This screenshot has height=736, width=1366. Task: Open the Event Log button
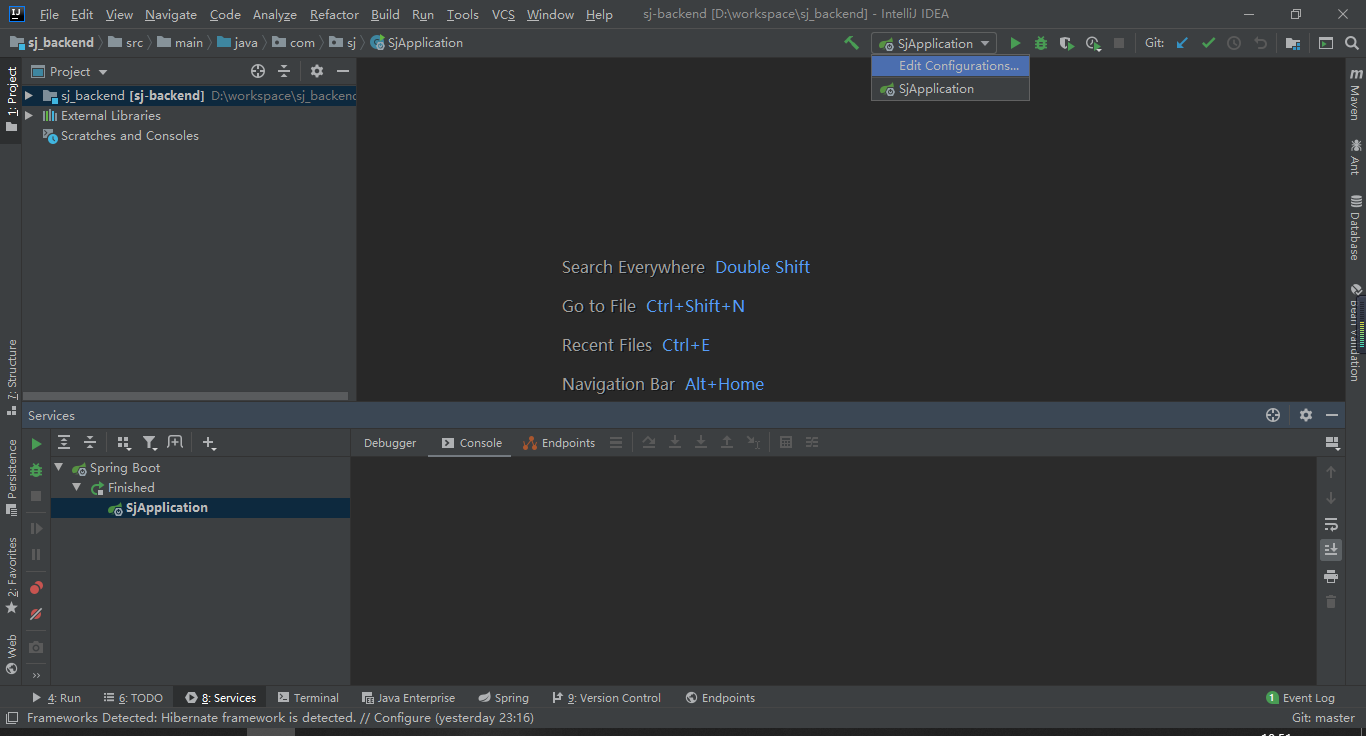pyautogui.click(x=1300, y=698)
